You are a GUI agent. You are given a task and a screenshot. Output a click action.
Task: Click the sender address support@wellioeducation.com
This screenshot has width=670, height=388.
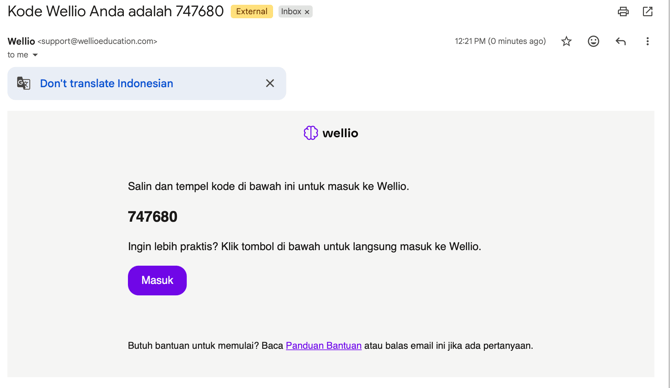point(97,41)
